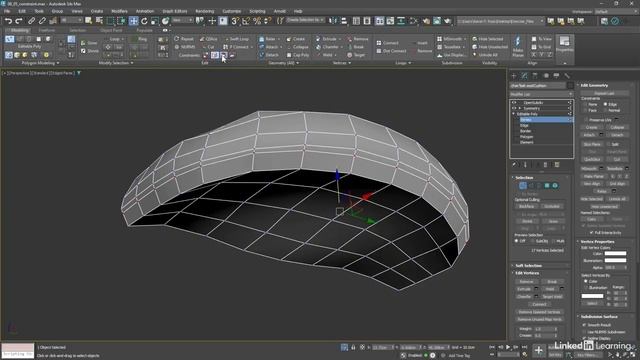640x360 pixels.
Task: Open the Rendering menu
Action: pyautogui.click(x=204, y=11)
